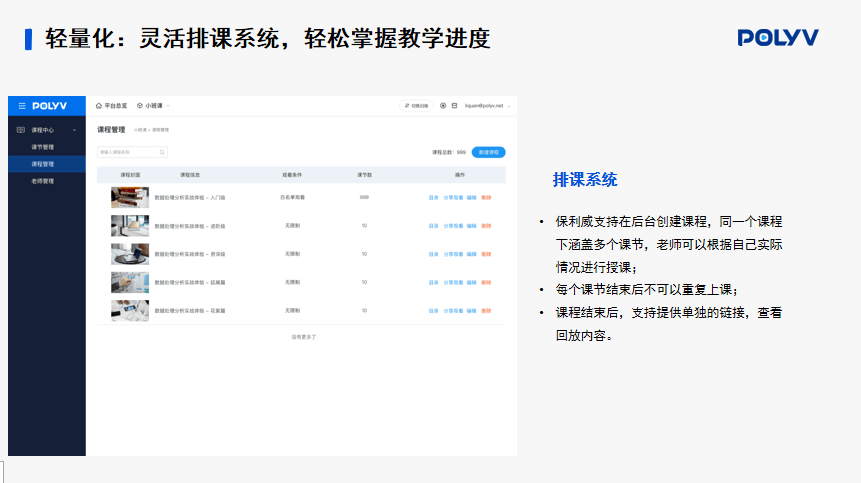This screenshot has width=861, height=483.
Task: Click 编辑 for the 资深级 course
Action: point(472,254)
